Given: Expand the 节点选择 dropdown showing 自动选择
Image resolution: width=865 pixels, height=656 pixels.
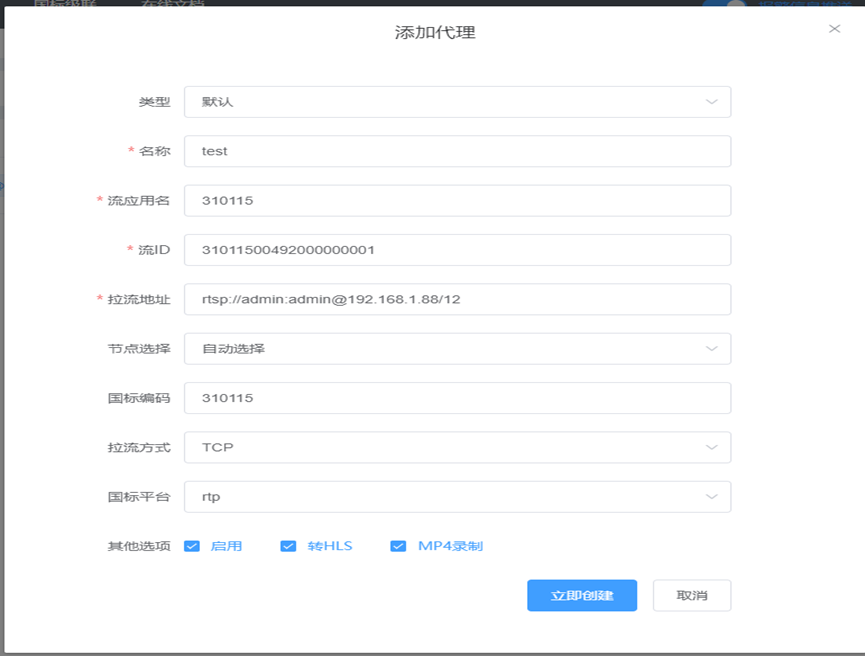Looking at the screenshot, I should point(457,349).
